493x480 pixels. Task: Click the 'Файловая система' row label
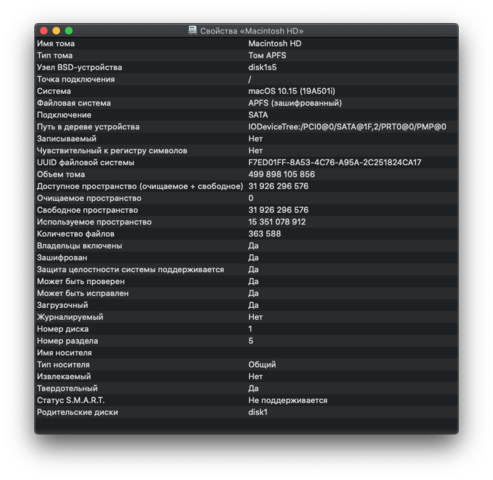point(74,103)
